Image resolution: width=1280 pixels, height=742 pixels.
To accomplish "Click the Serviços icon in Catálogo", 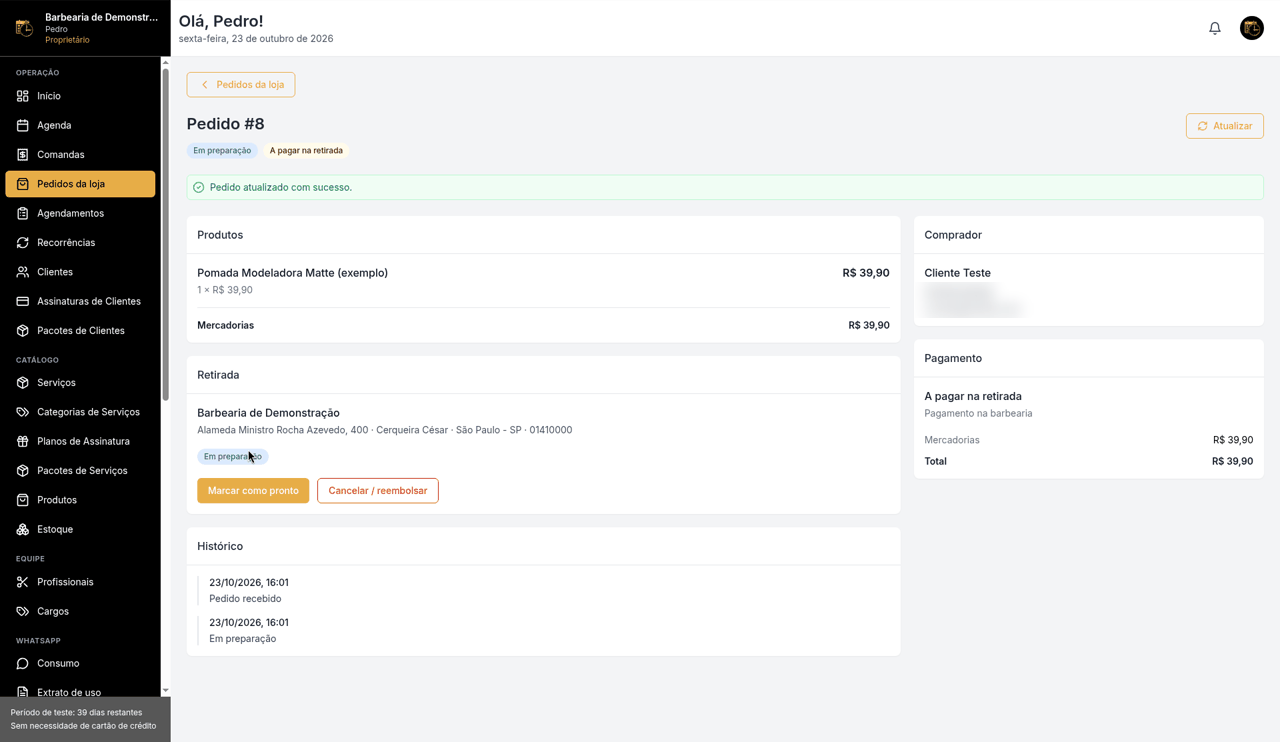I will coord(23,383).
